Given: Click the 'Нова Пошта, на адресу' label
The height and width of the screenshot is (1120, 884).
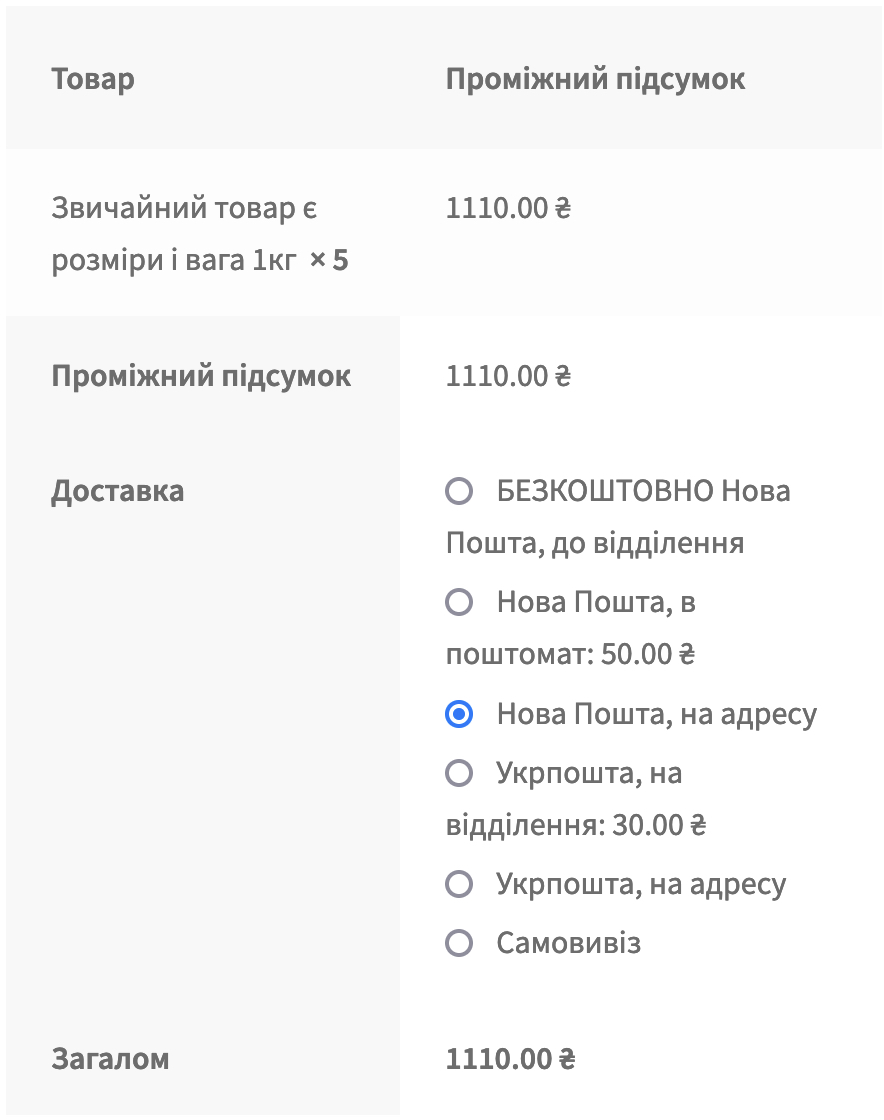Looking at the screenshot, I should 657,715.
